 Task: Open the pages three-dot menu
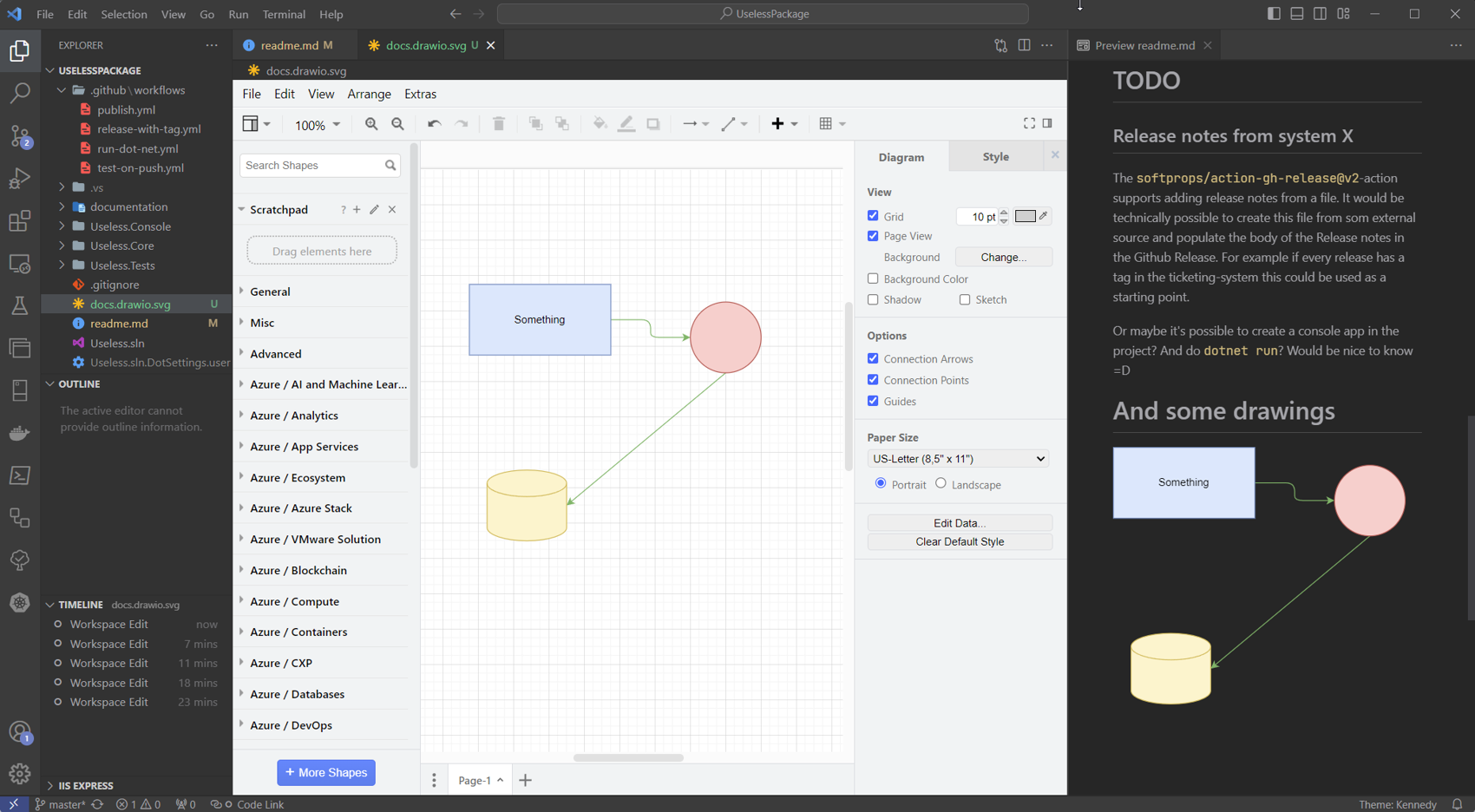pyautogui.click(x=434, y=780)
